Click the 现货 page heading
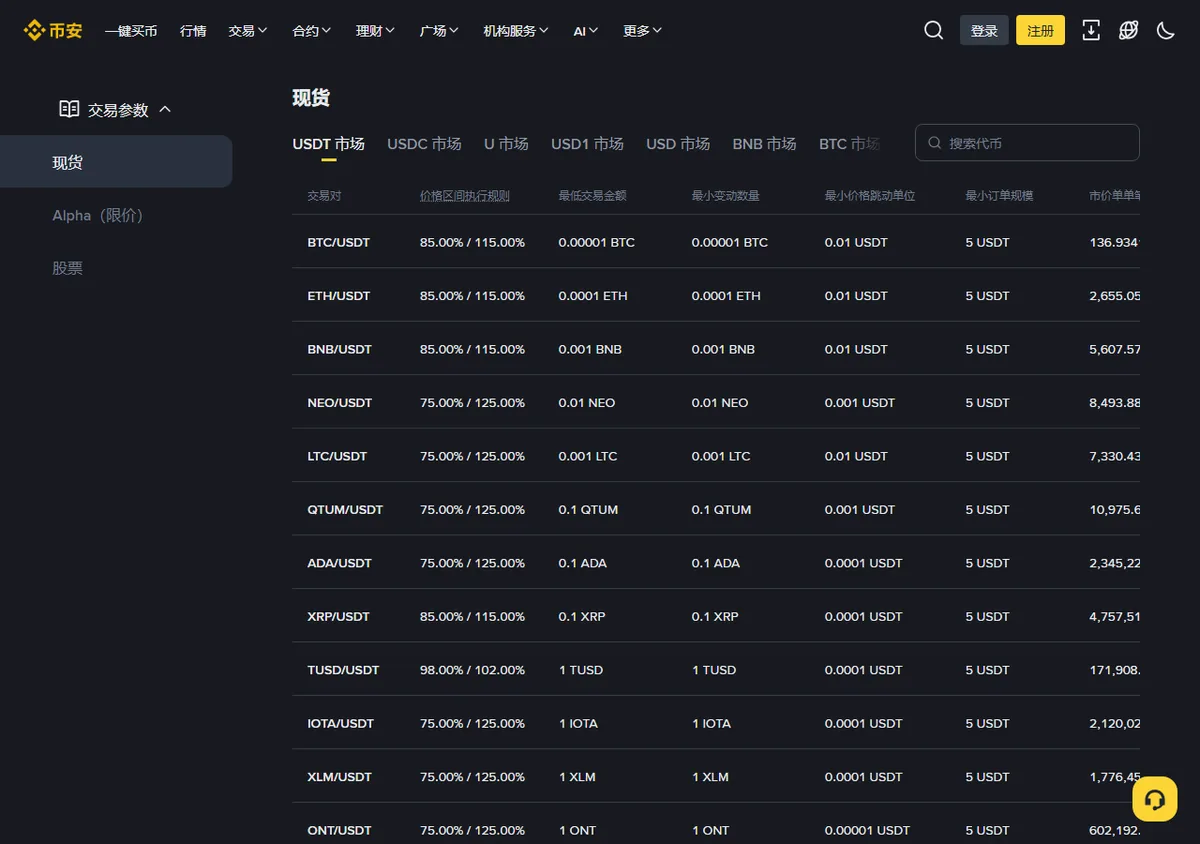 [311, 98]
